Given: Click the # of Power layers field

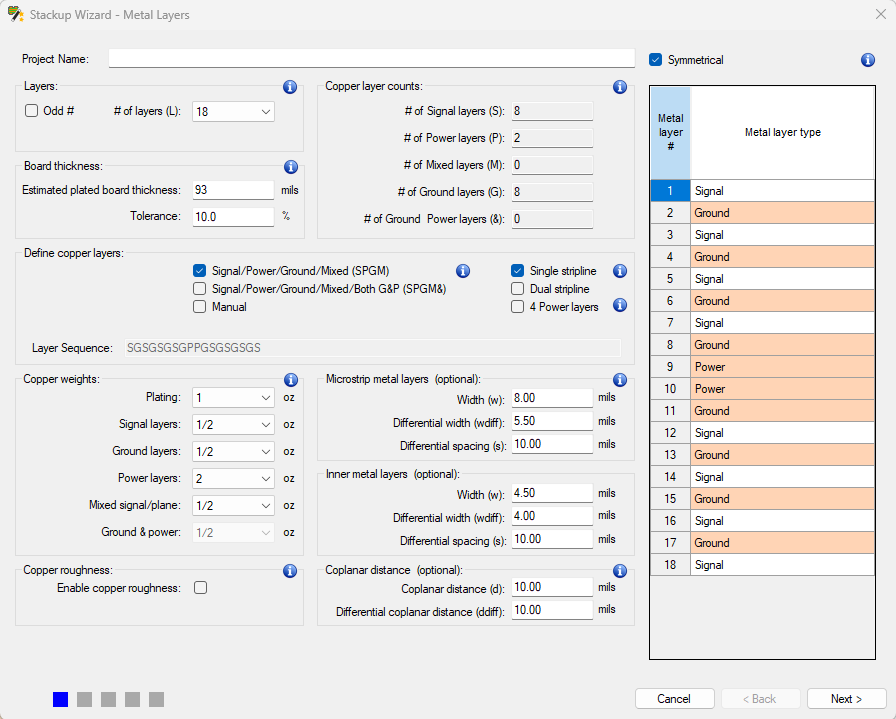Looking at the screenshot, I should click(x=552, y=138).
